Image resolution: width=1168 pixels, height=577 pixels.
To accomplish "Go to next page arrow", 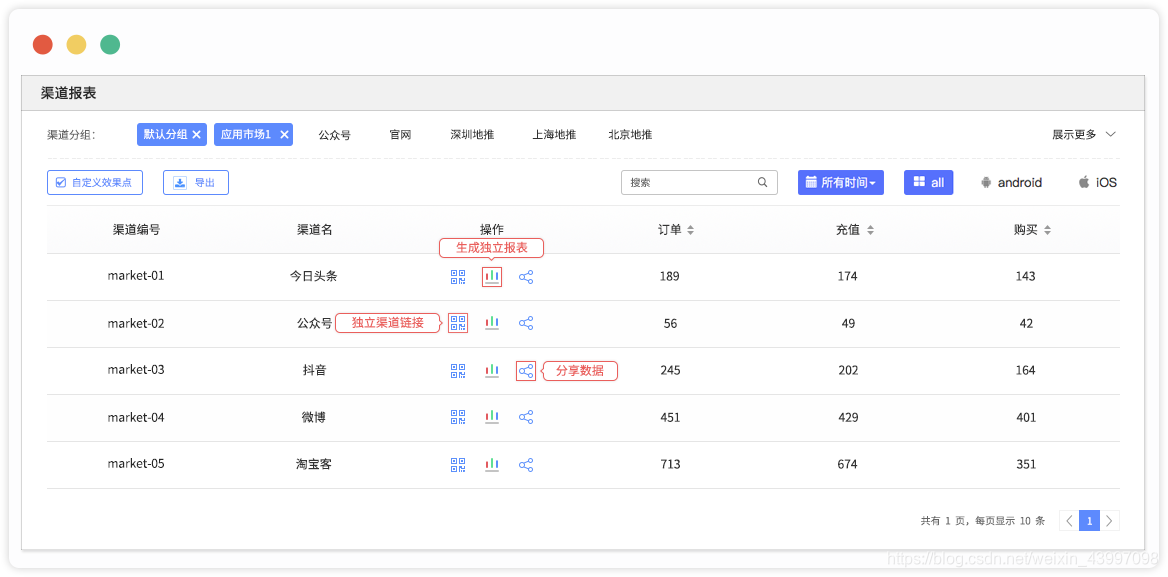I will tap(1110, 520).
